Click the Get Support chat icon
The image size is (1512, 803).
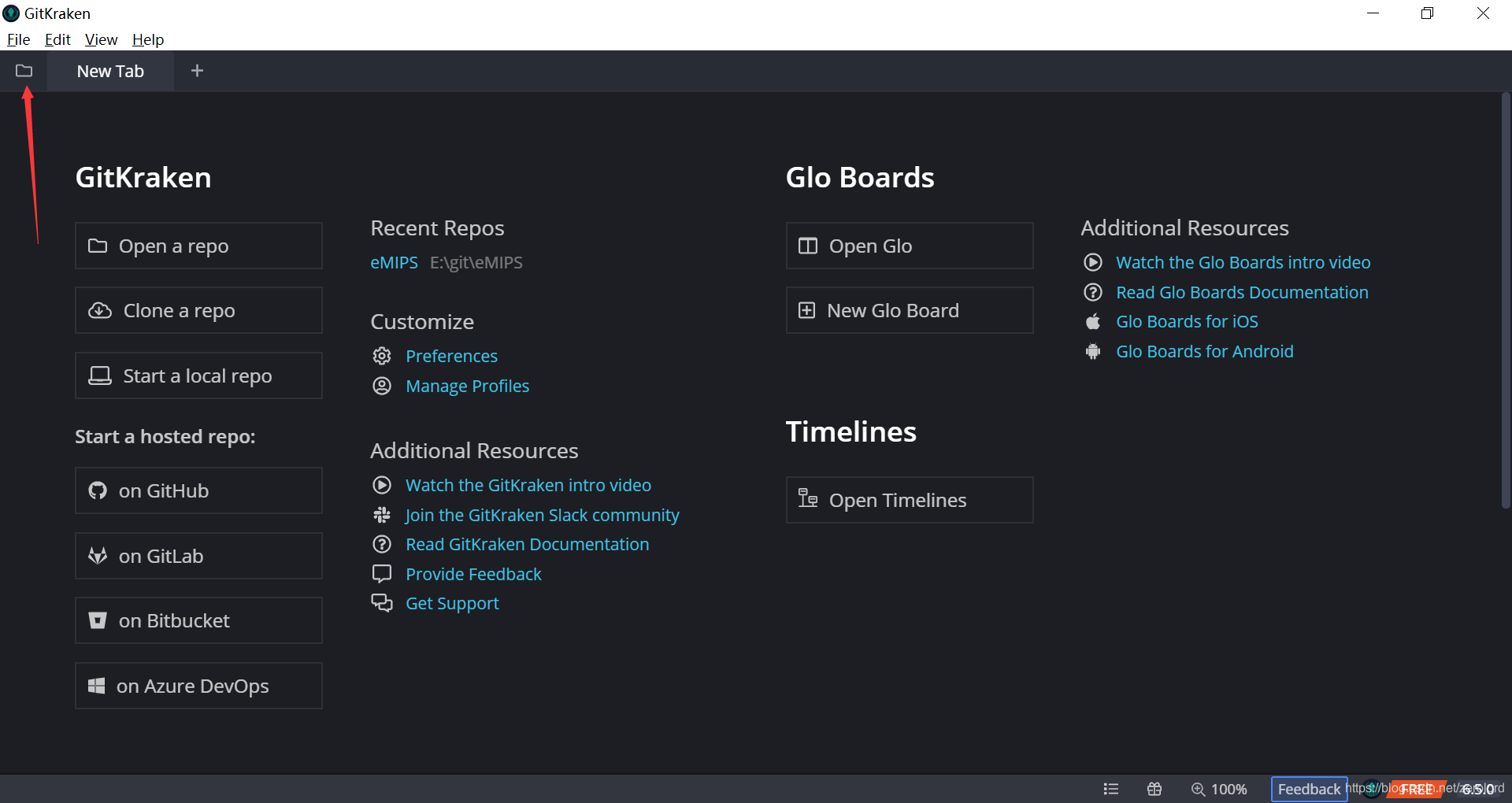[382, 603]
